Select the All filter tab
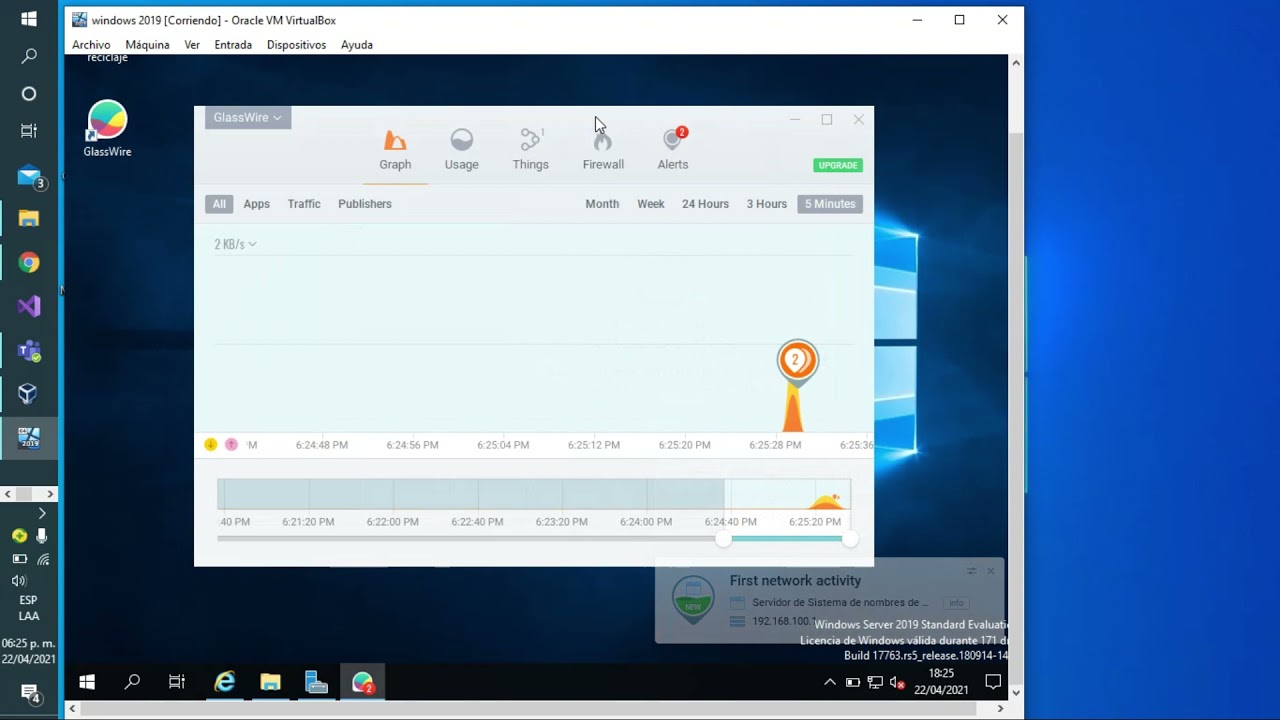Screen dimensions: 1280x720 pos(219,204)
